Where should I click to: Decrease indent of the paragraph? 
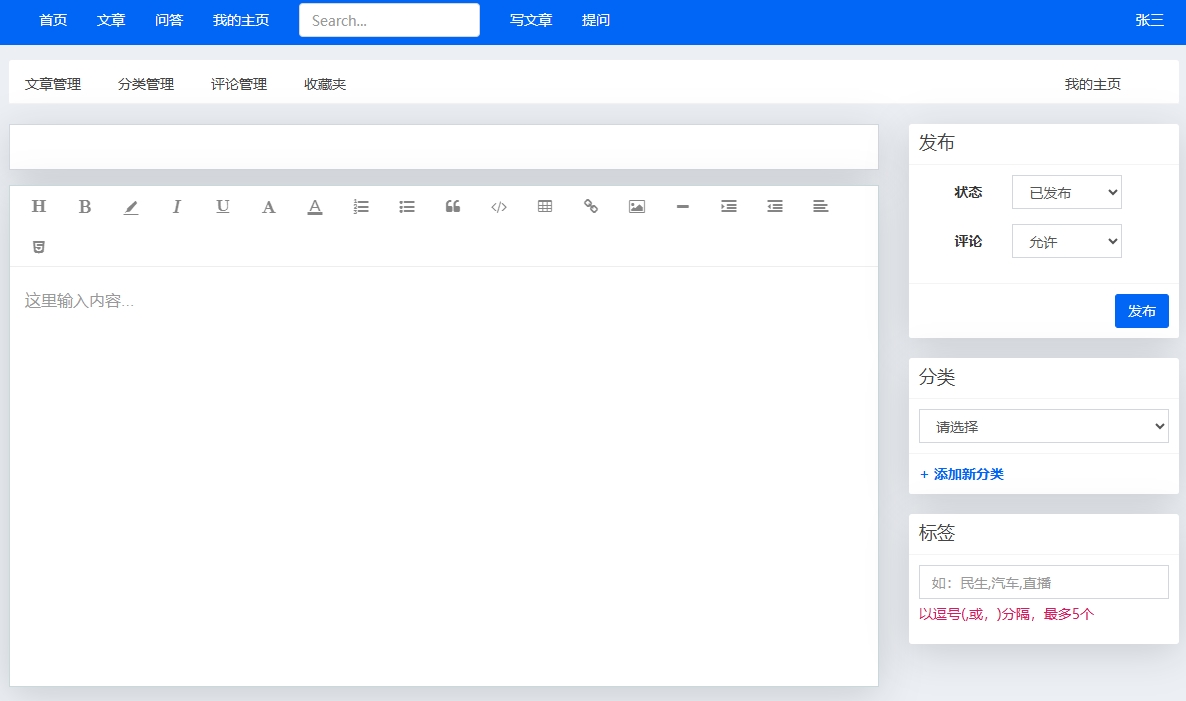775,206
